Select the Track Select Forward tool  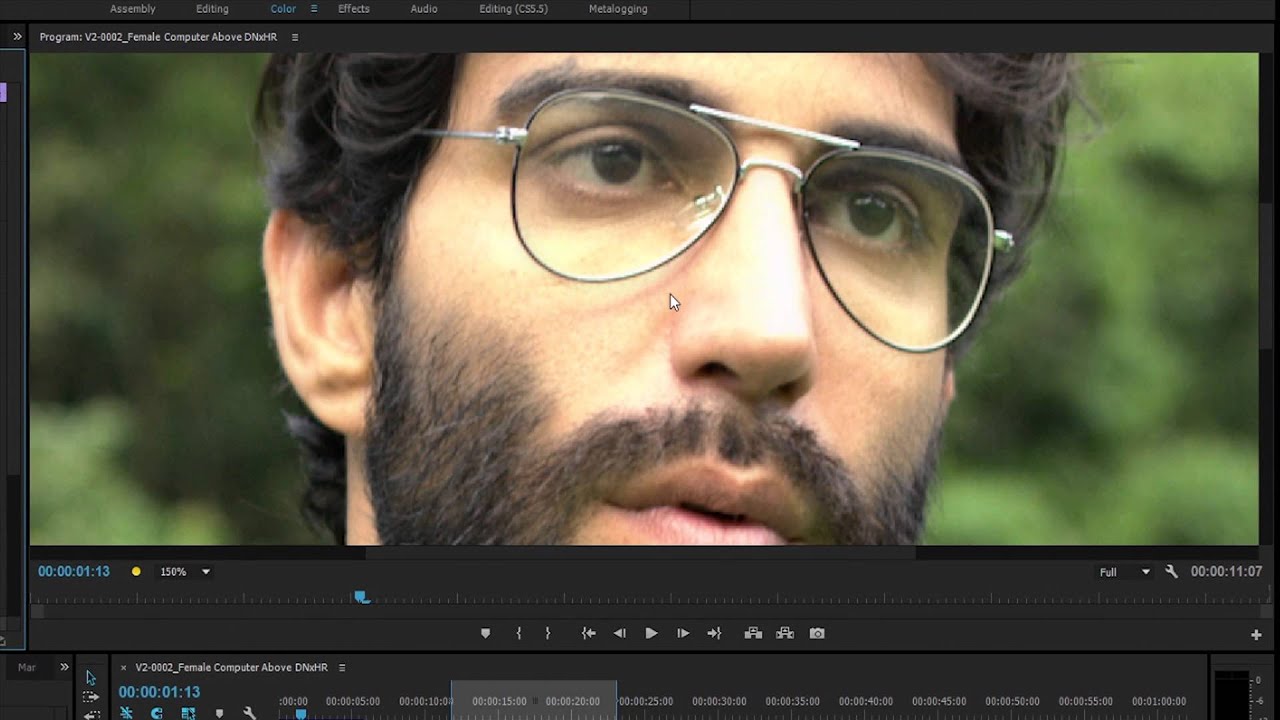[91, 697]
